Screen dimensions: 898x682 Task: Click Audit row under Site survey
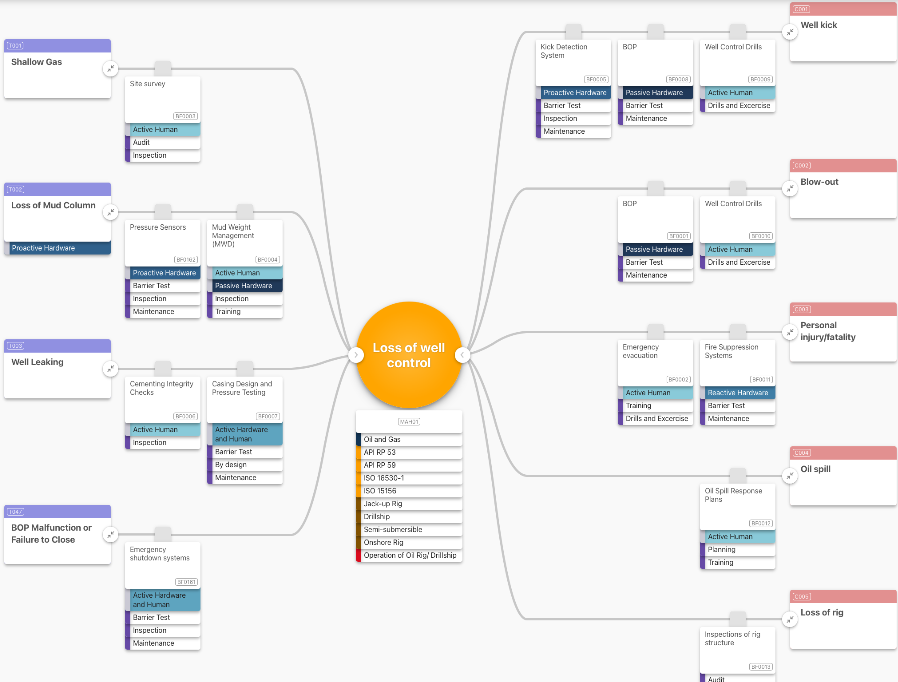(163, 143)
